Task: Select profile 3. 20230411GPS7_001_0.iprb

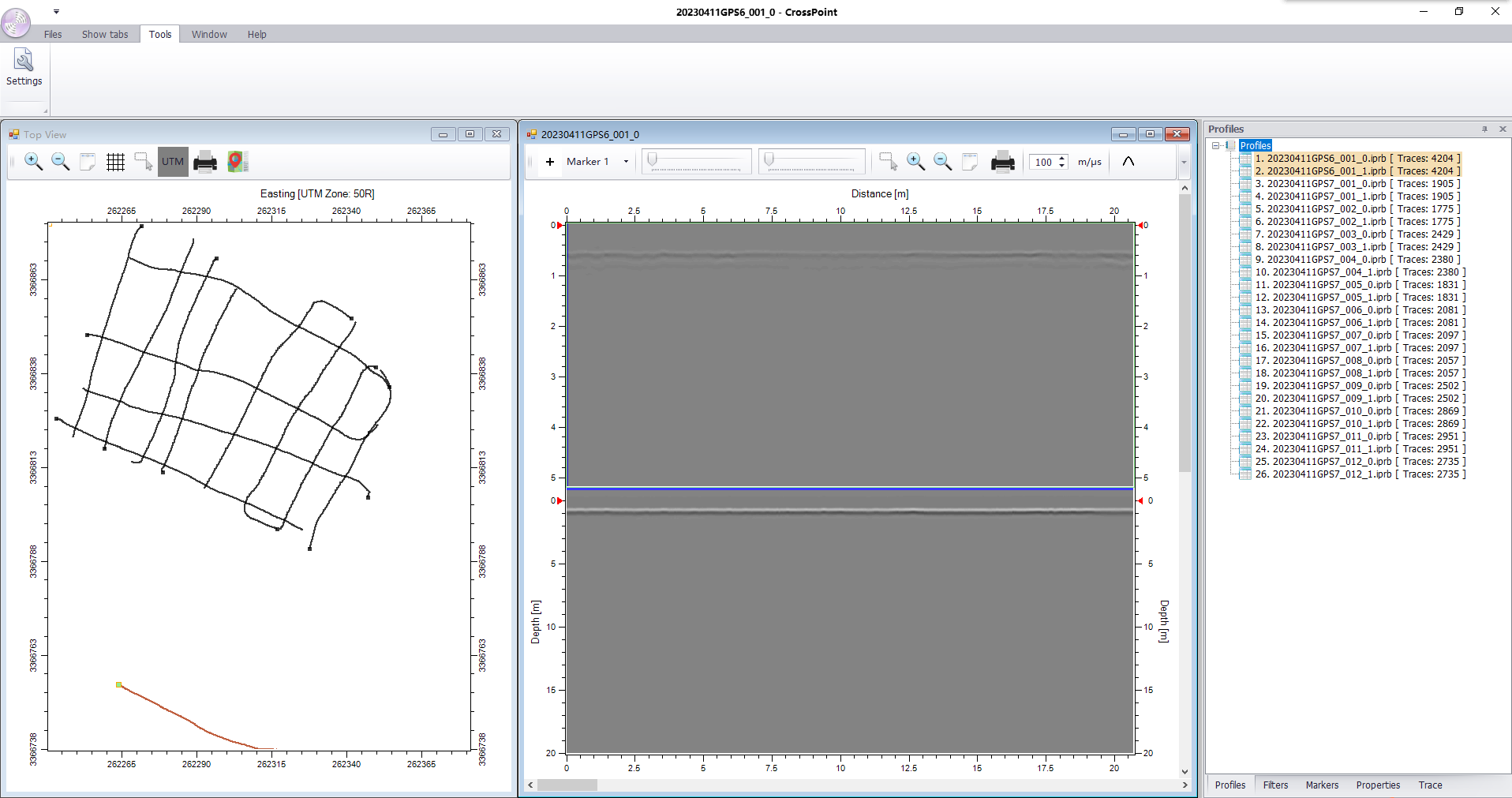Action: coord(1357,183)
